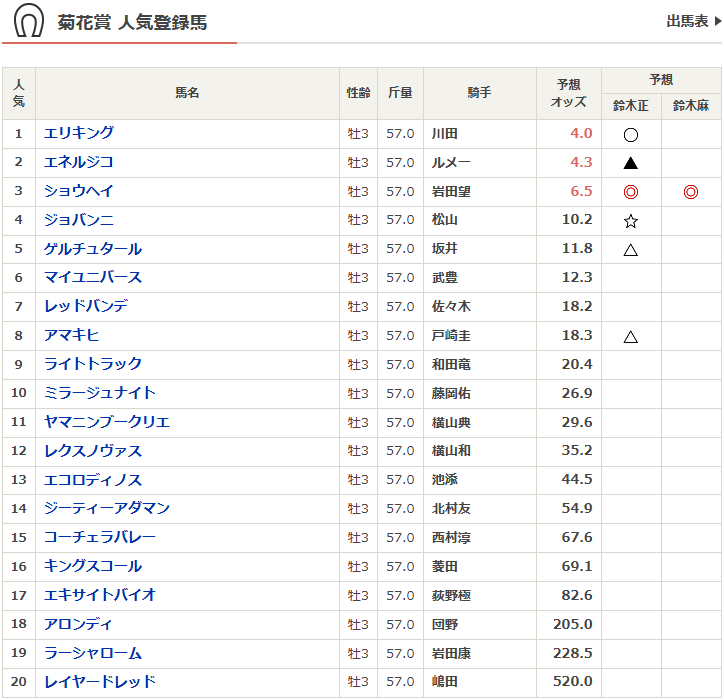The width and height of the screenshot is (724, 700).
Task: Click the ジーティーアダマン horse name
Action: click(x=107, y=508)
